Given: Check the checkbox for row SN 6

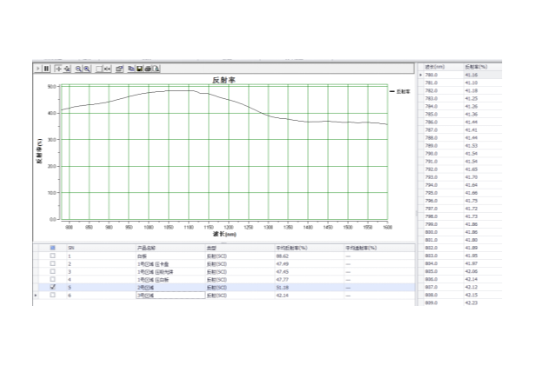Looking at the screenshot, I should pos(53,295).
